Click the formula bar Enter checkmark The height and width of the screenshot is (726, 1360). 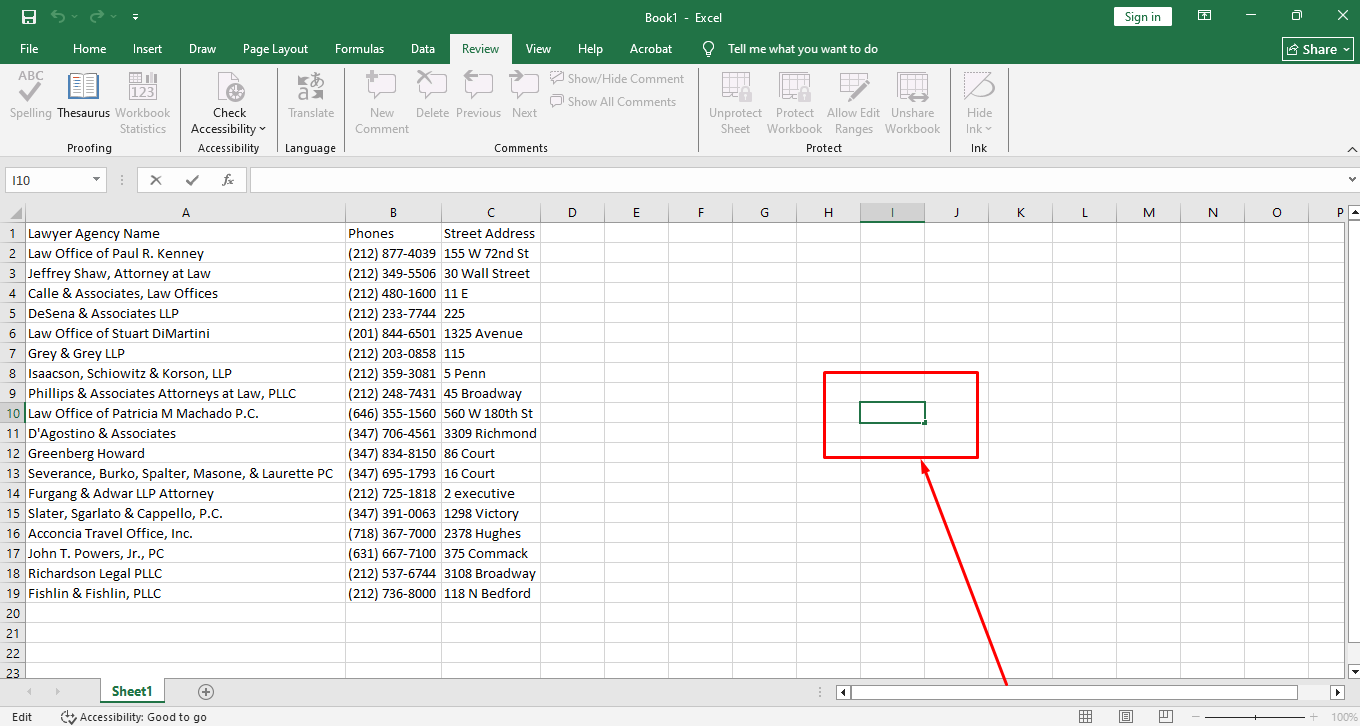192,180
